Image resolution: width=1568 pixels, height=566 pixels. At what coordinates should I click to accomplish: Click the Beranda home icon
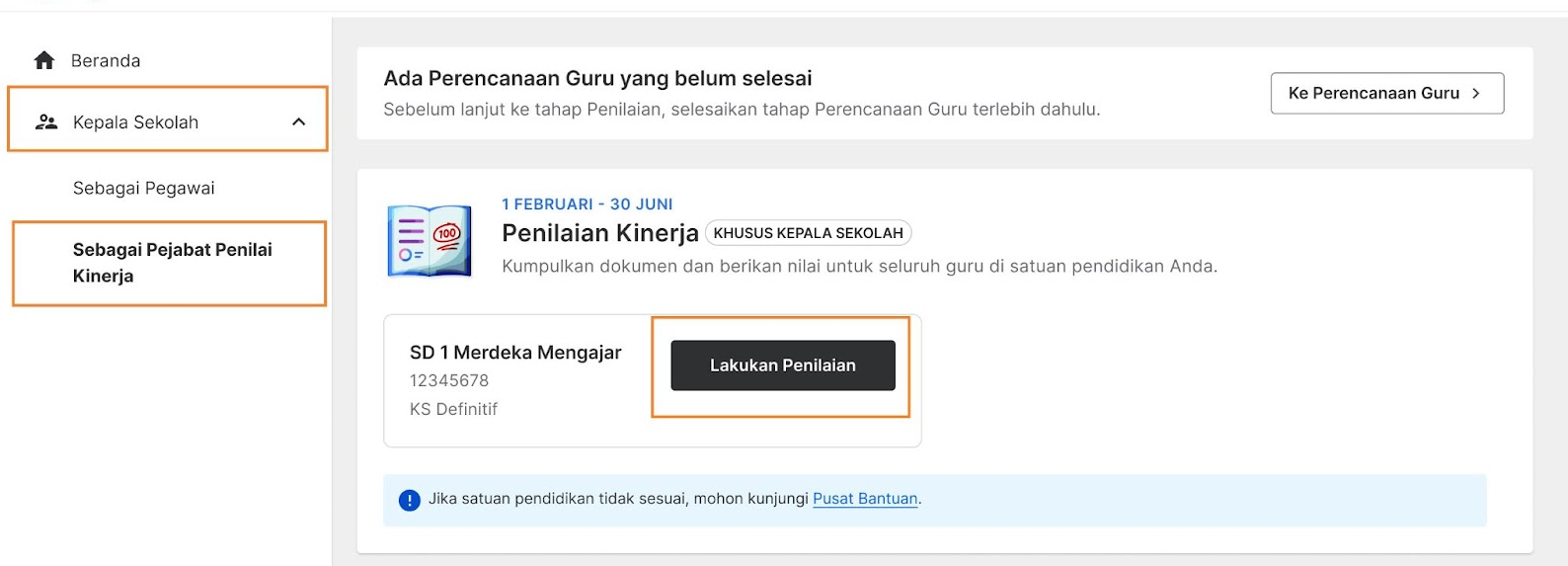[44, 60]
